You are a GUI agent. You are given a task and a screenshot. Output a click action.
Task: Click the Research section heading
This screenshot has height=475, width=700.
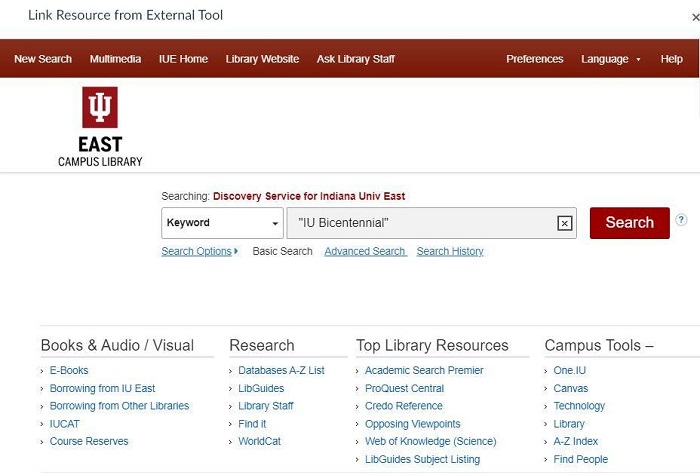click(x=262, y=345)
